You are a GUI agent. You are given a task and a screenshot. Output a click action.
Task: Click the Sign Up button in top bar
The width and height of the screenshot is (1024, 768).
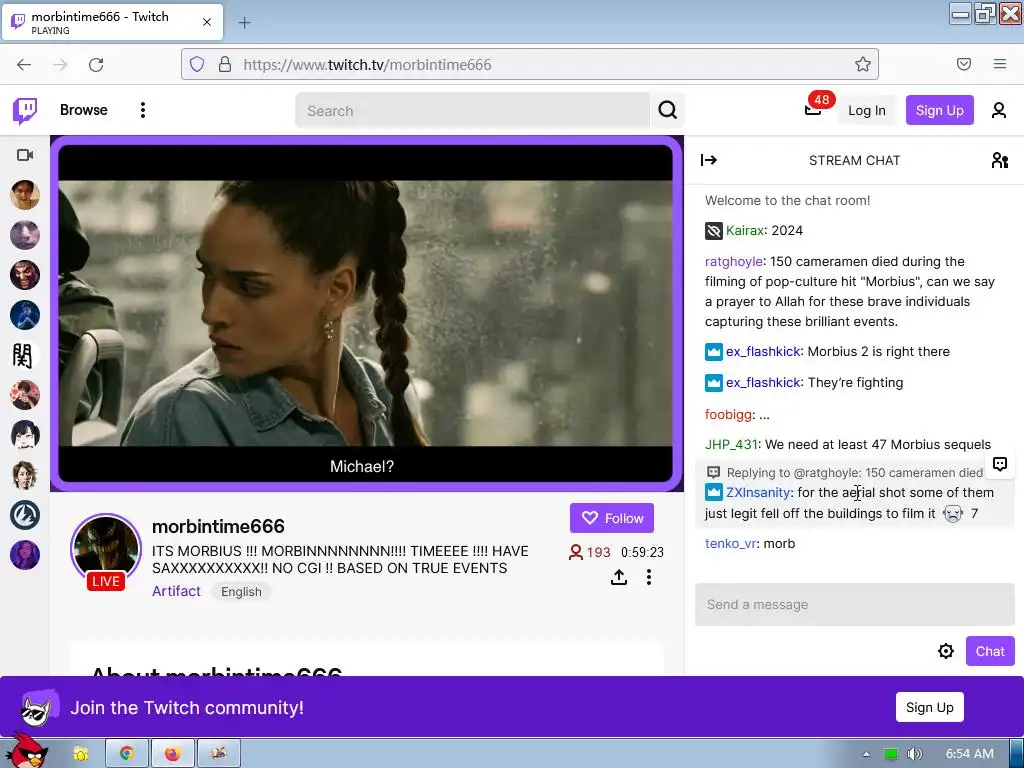click(939, 110)
